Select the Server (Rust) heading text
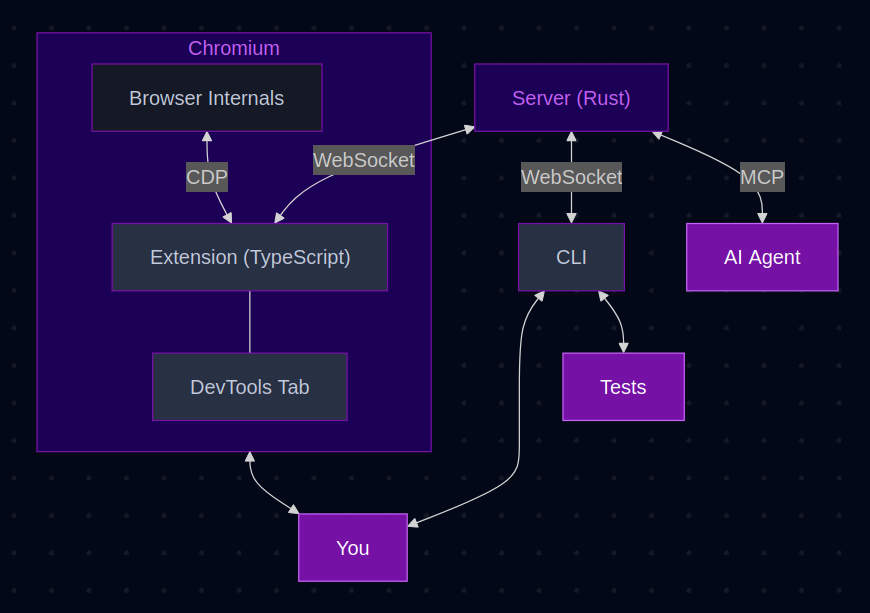Image resolution: width=870 pixels, height=613 pixels. (x=571, y=98)
